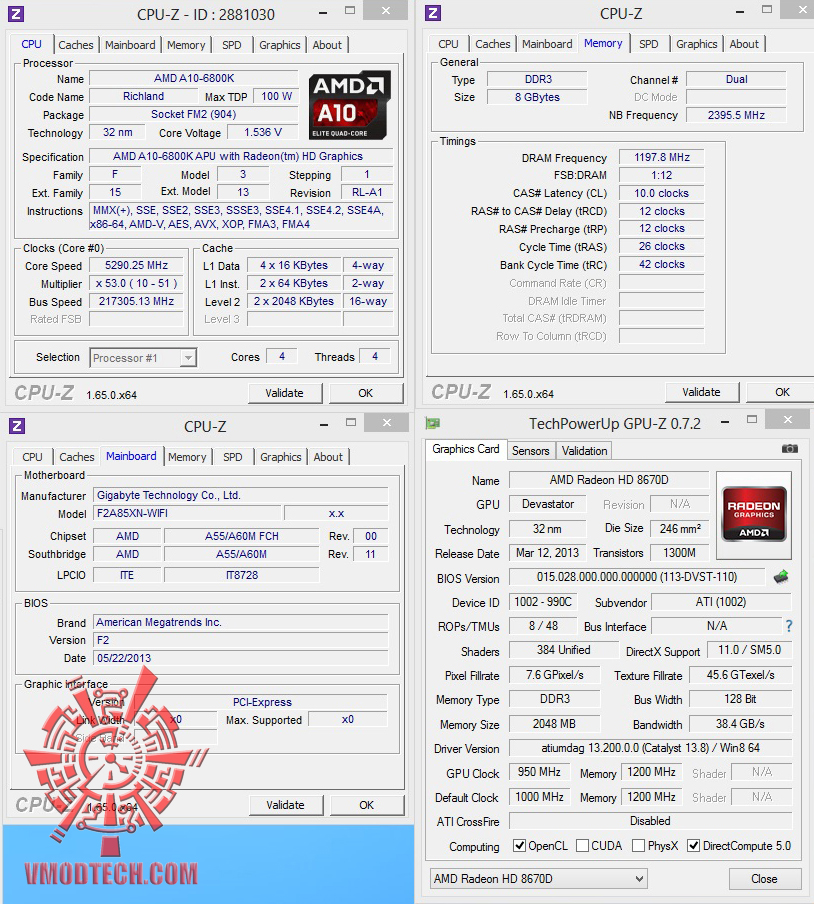Open Mainboard tab in CPU-Z ID window
This screenshot has height=904, width=814.
(x=130, y=45)
